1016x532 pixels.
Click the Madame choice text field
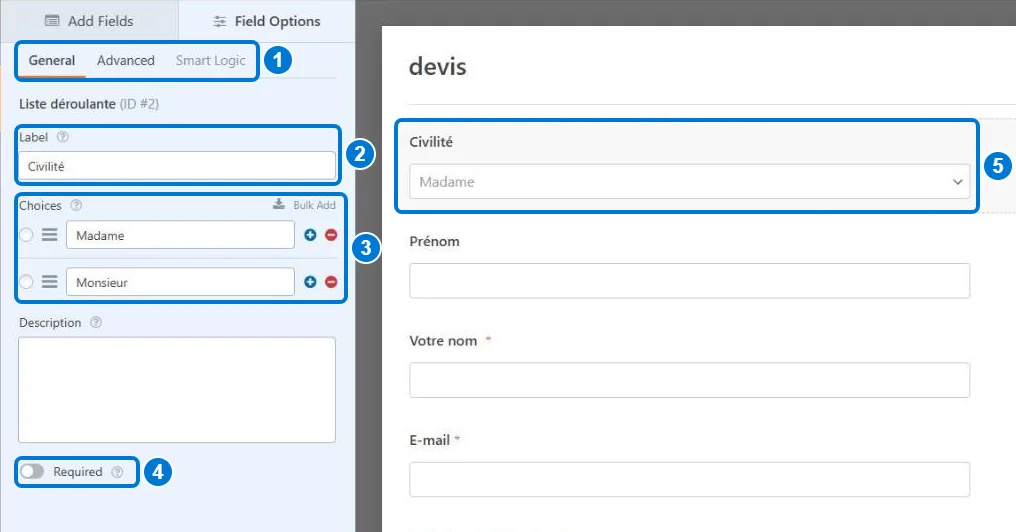pyautogui.click(x=180, y=235)
